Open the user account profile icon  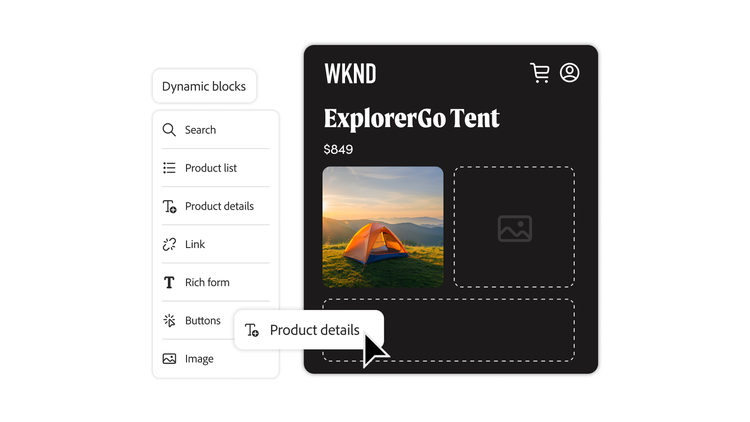pyautogui.click(x=570, y=73)
